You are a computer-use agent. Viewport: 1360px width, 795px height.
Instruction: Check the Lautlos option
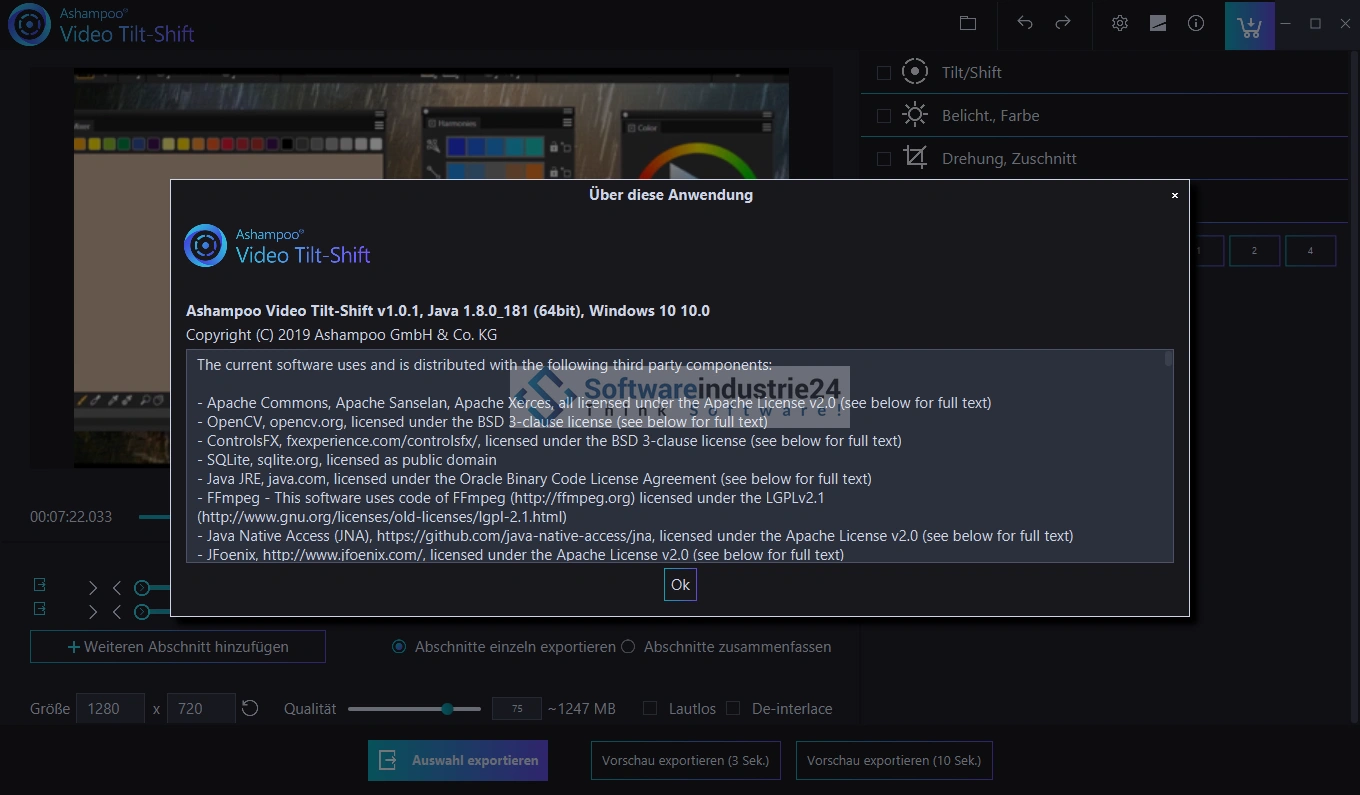click(x=650, y=708)
